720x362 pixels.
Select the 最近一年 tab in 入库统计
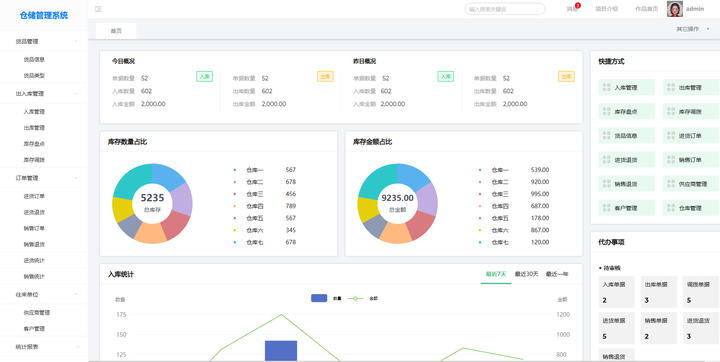(x=557, y=274)
